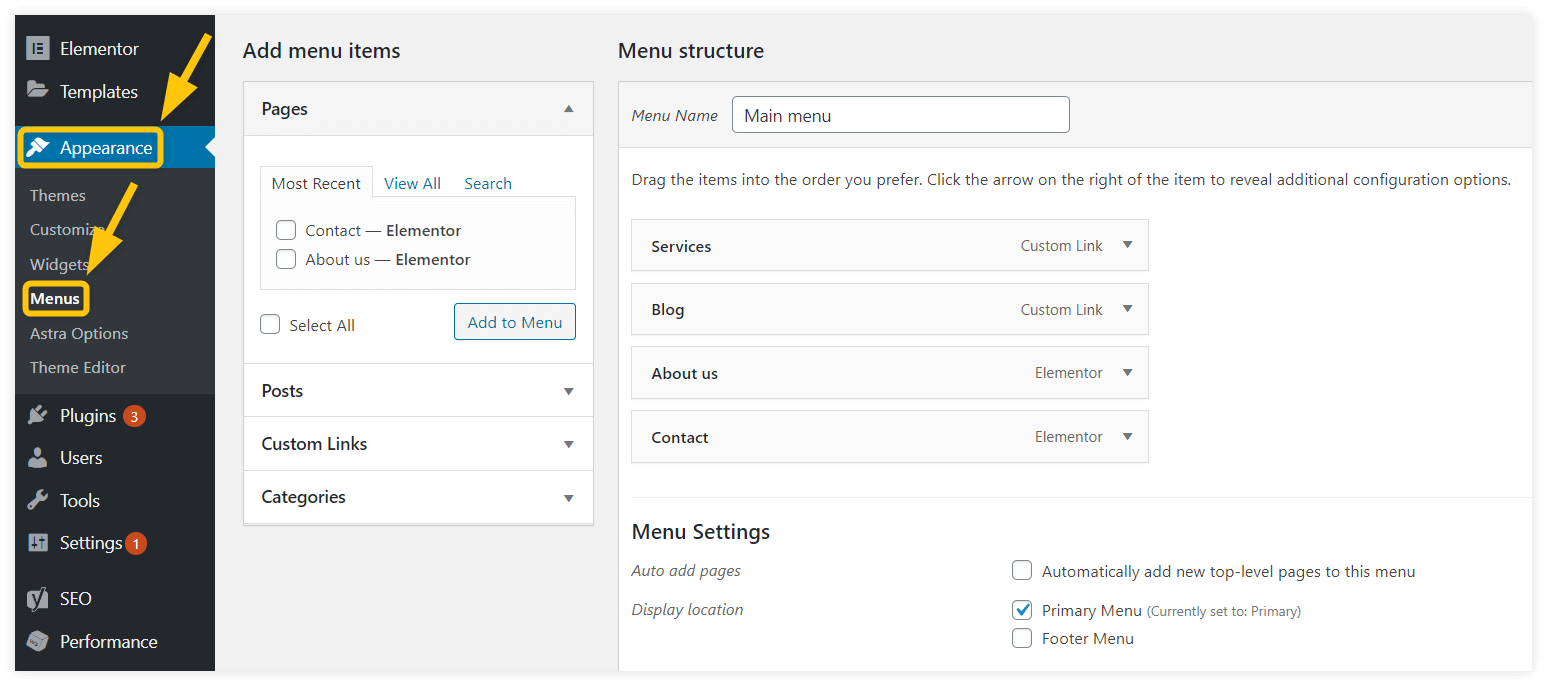The image size is (1547, 686).
Task: Select the About us menu item bar
Action: pyautogui.click(x=890, y=372)
